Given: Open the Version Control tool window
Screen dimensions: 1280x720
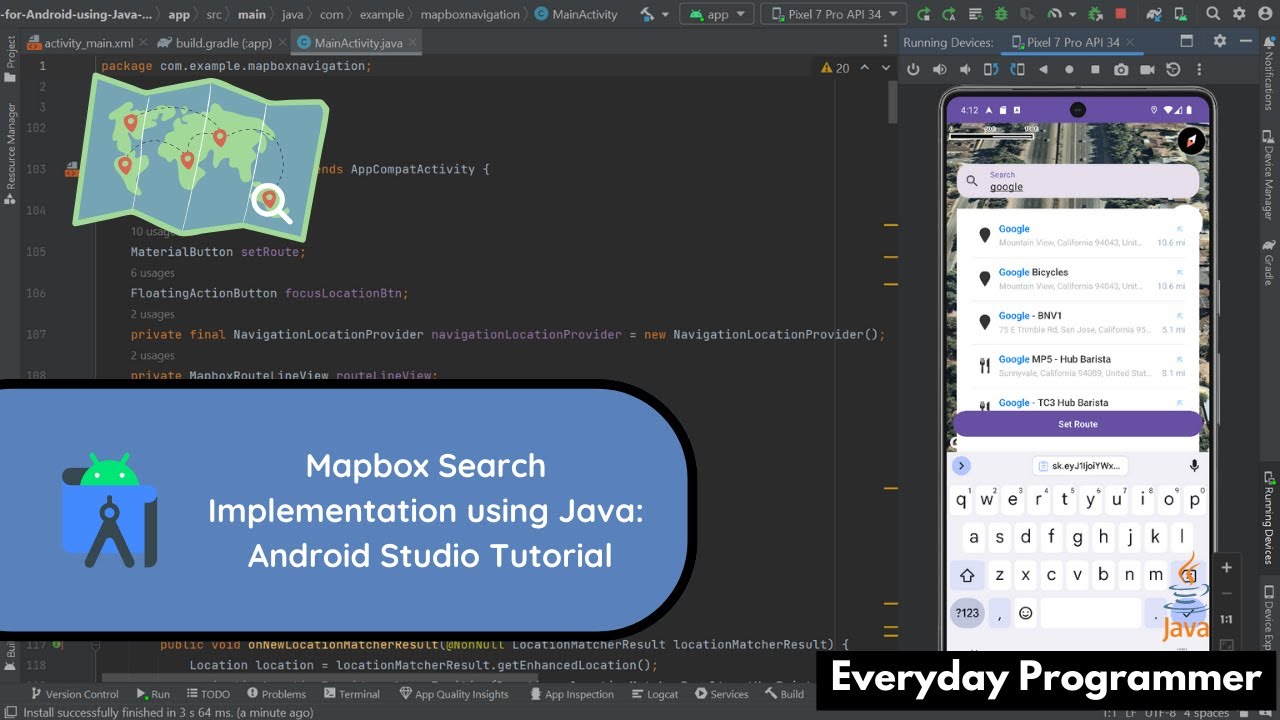Looking at the screenshot, I should (74, 694).
